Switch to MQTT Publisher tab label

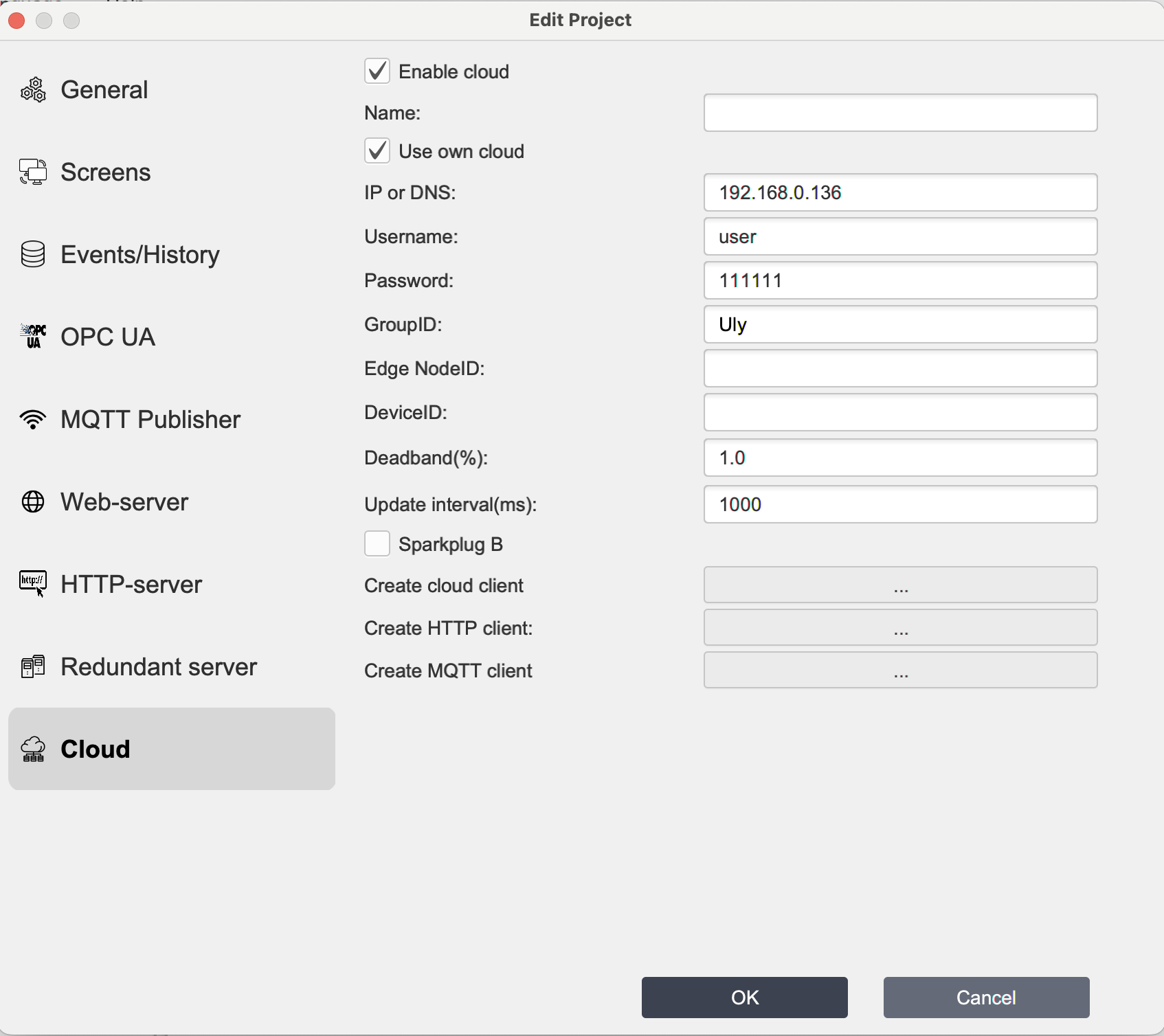[x=150, y=419]
